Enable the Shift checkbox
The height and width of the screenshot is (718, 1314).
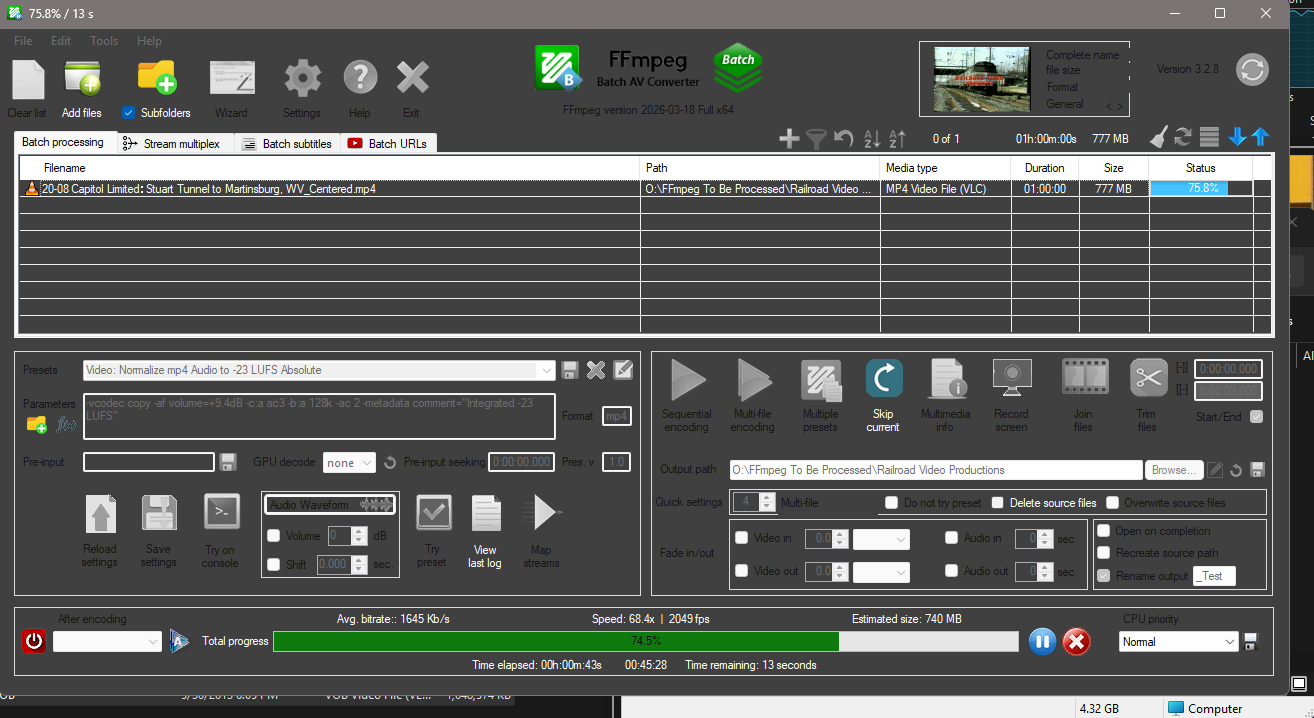(x=273, y=565)
